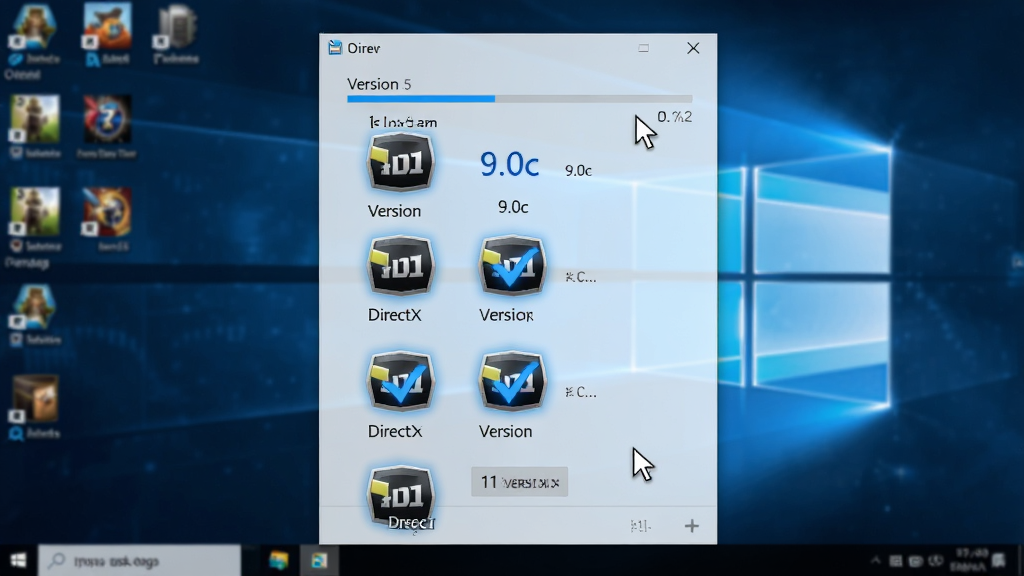Toggle the checked Version icon in second row
1024x576 pixels.
click(512, 266)
